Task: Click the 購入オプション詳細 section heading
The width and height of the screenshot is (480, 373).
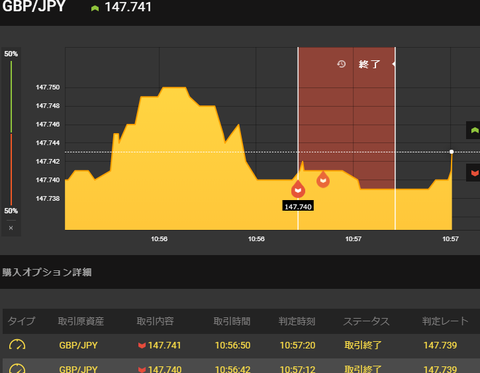Action: (x=47, y=272)
